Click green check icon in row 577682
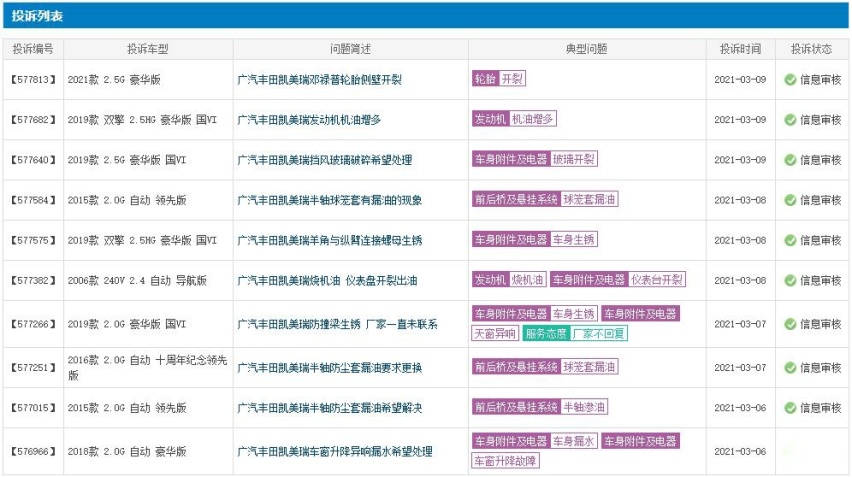The image size is (852, 477). click(790, 120)
